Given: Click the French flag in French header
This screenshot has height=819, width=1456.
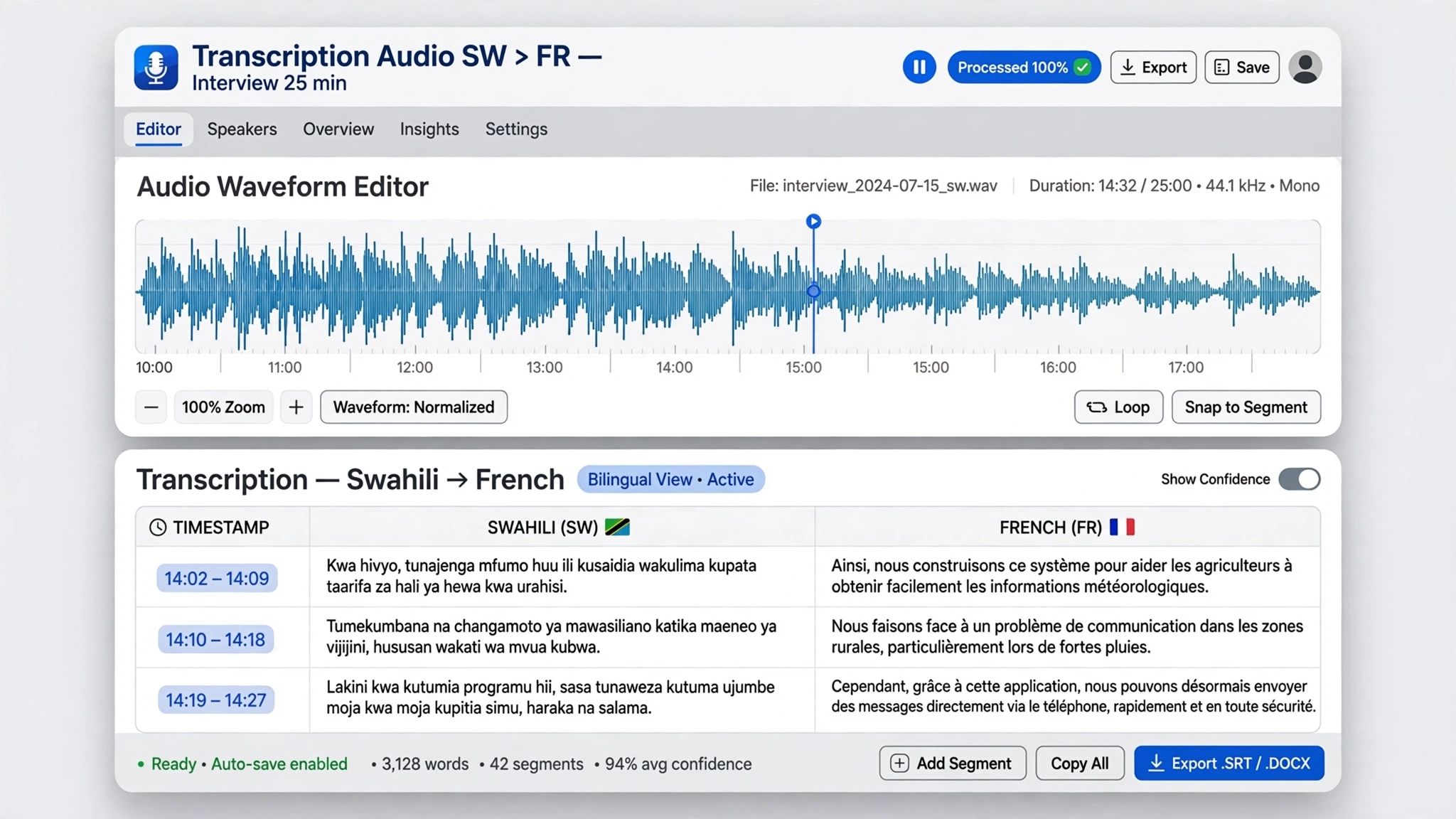Looking at the screenshot, I should tap(1122, 528).
